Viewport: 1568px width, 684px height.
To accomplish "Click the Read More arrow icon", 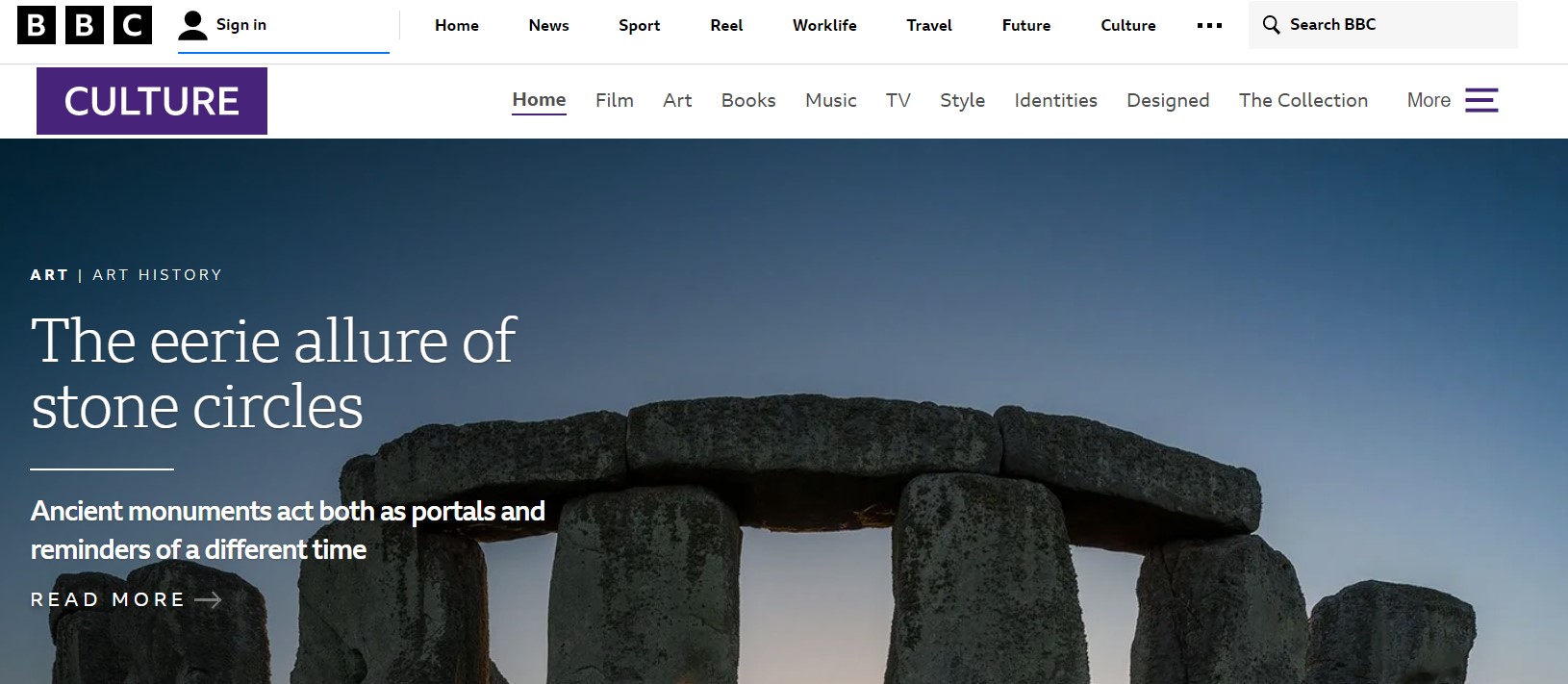I will (x=208, y=599).
